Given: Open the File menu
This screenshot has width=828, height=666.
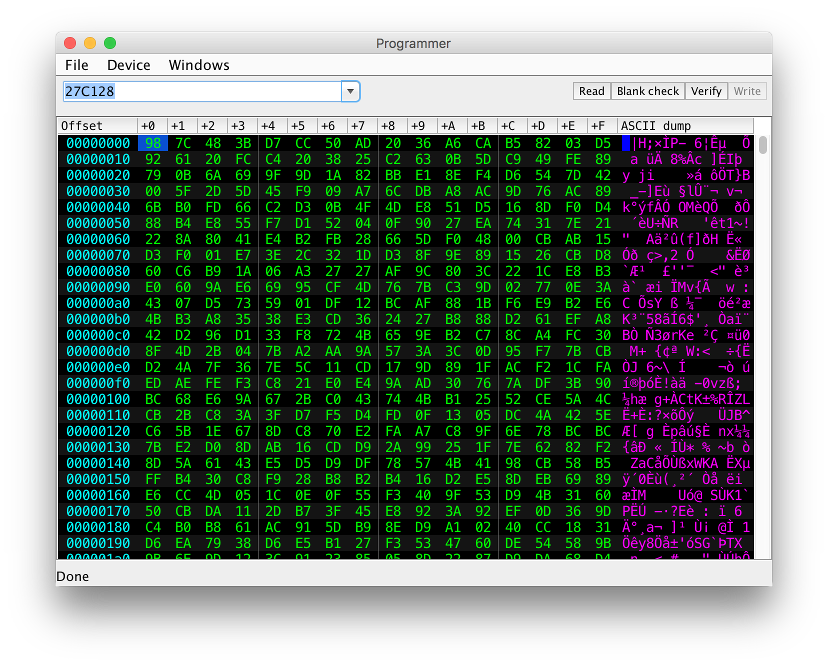Looking at the screenshot, I should tap(77, 65).
